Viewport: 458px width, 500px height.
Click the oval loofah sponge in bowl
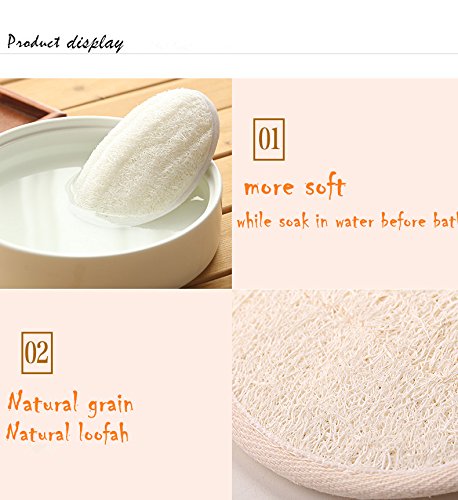pyautogui.click(x=147, y=157)
